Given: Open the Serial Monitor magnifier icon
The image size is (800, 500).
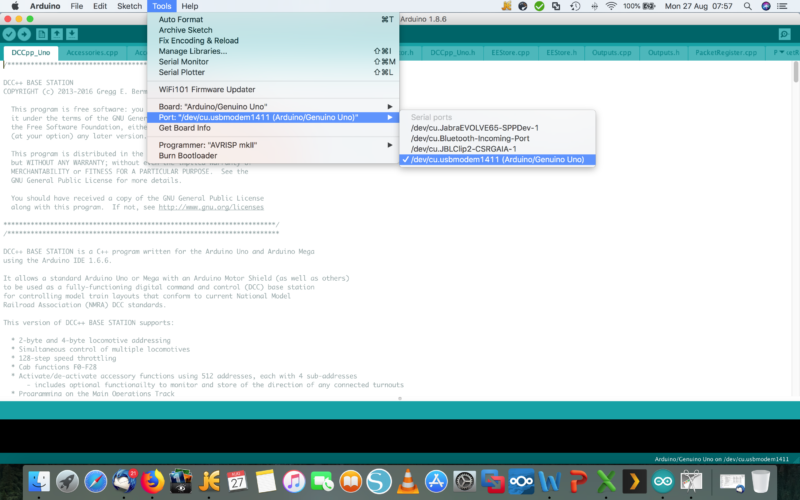Looking at the screenshot, I should pos(785,34).
